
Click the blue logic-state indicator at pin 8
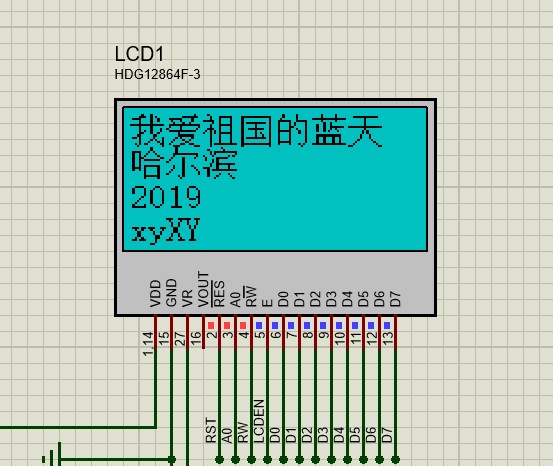point(307,325)
